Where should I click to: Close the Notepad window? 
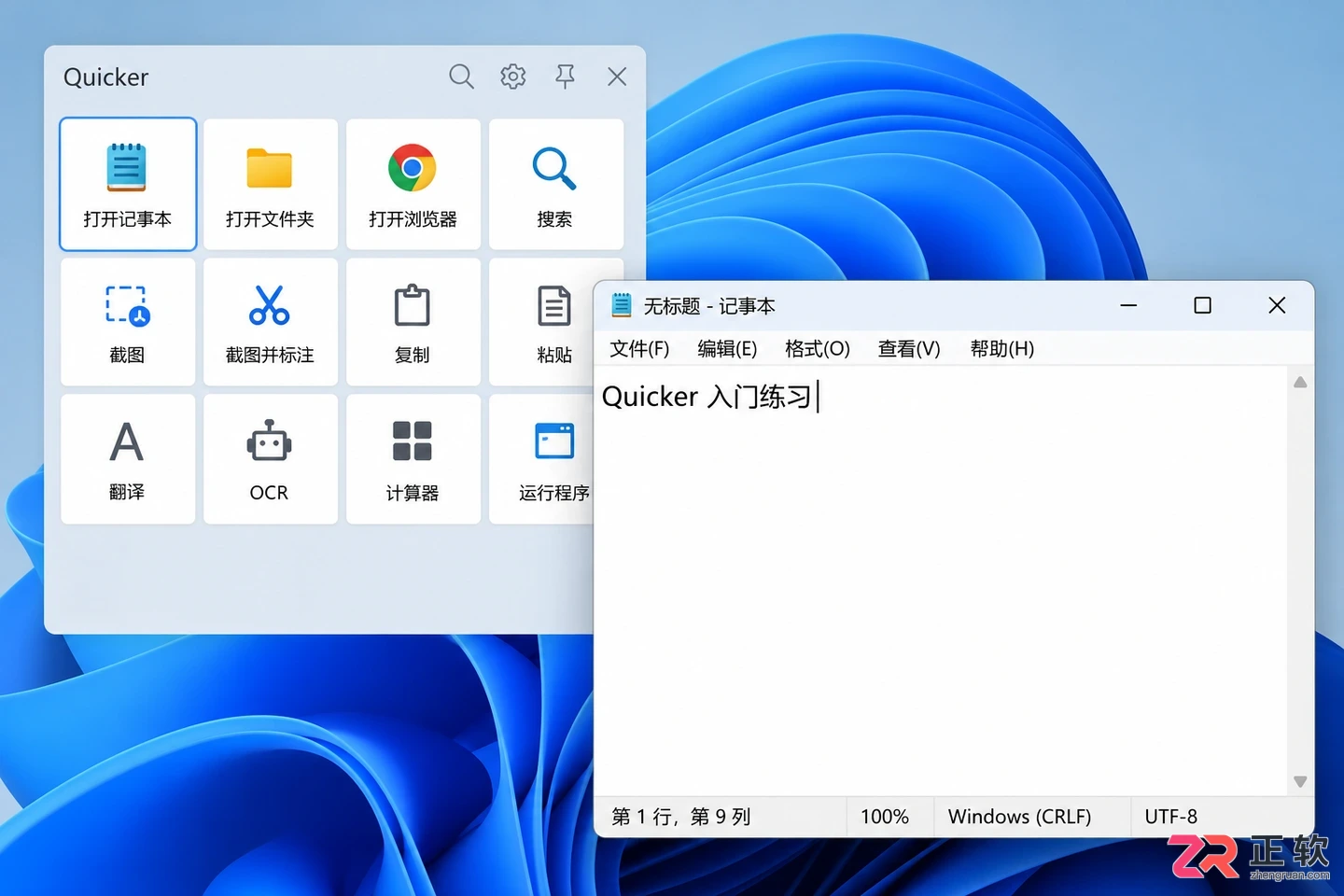[x=1277, y=305]
